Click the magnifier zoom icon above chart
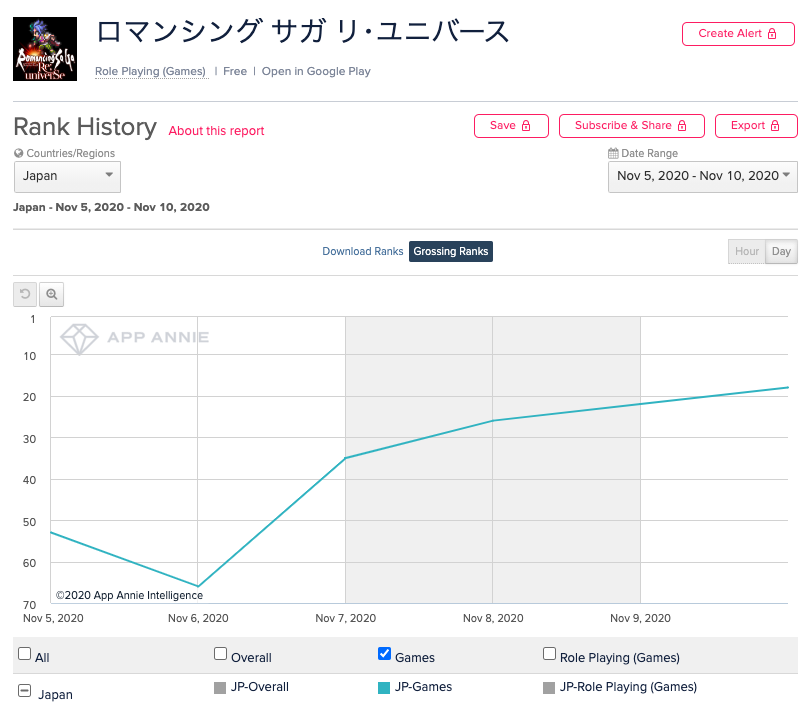Image resolution: width=807 pixels, height=712 pixels. (51, 294)
